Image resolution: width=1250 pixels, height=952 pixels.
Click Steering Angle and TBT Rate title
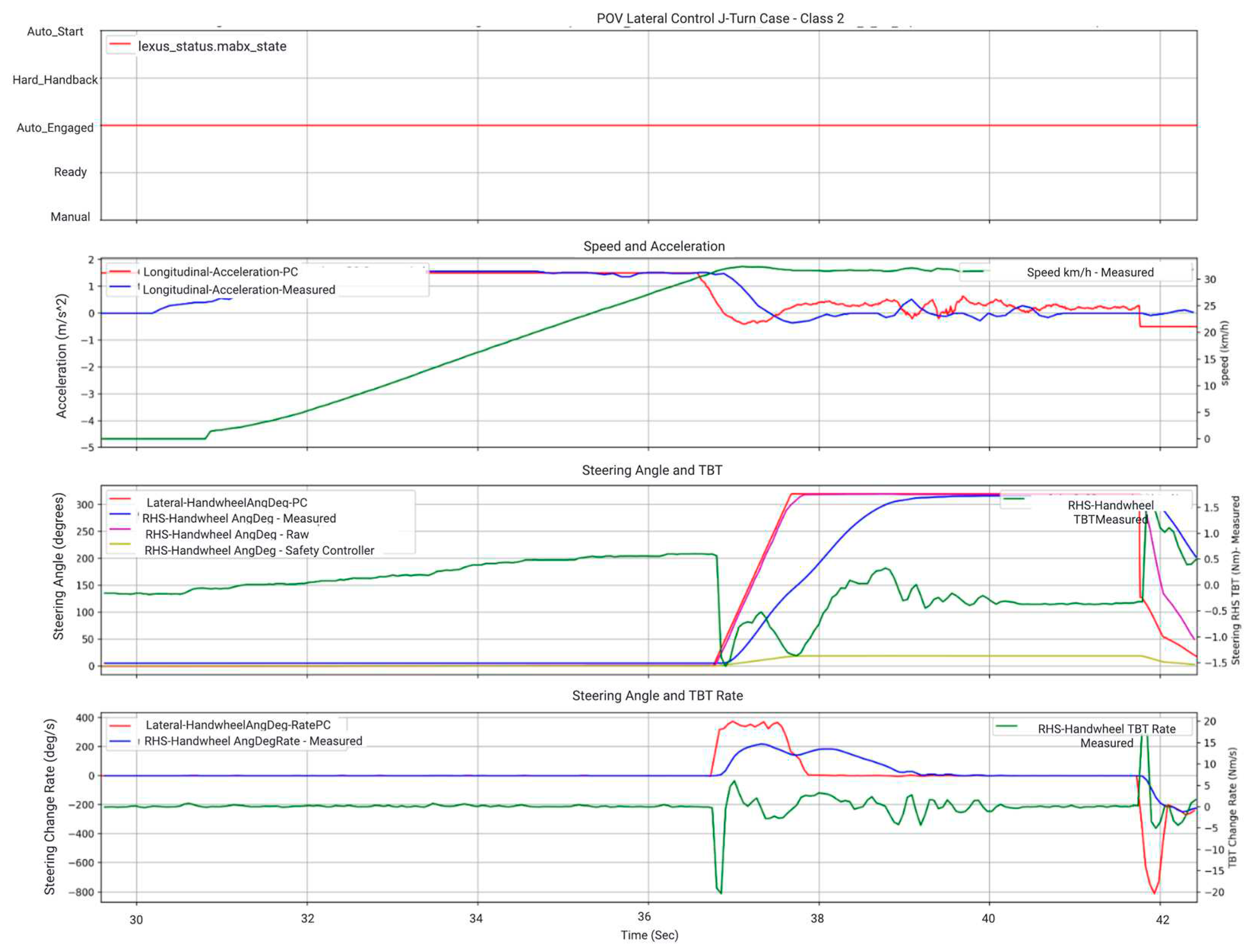pos(657,696)
